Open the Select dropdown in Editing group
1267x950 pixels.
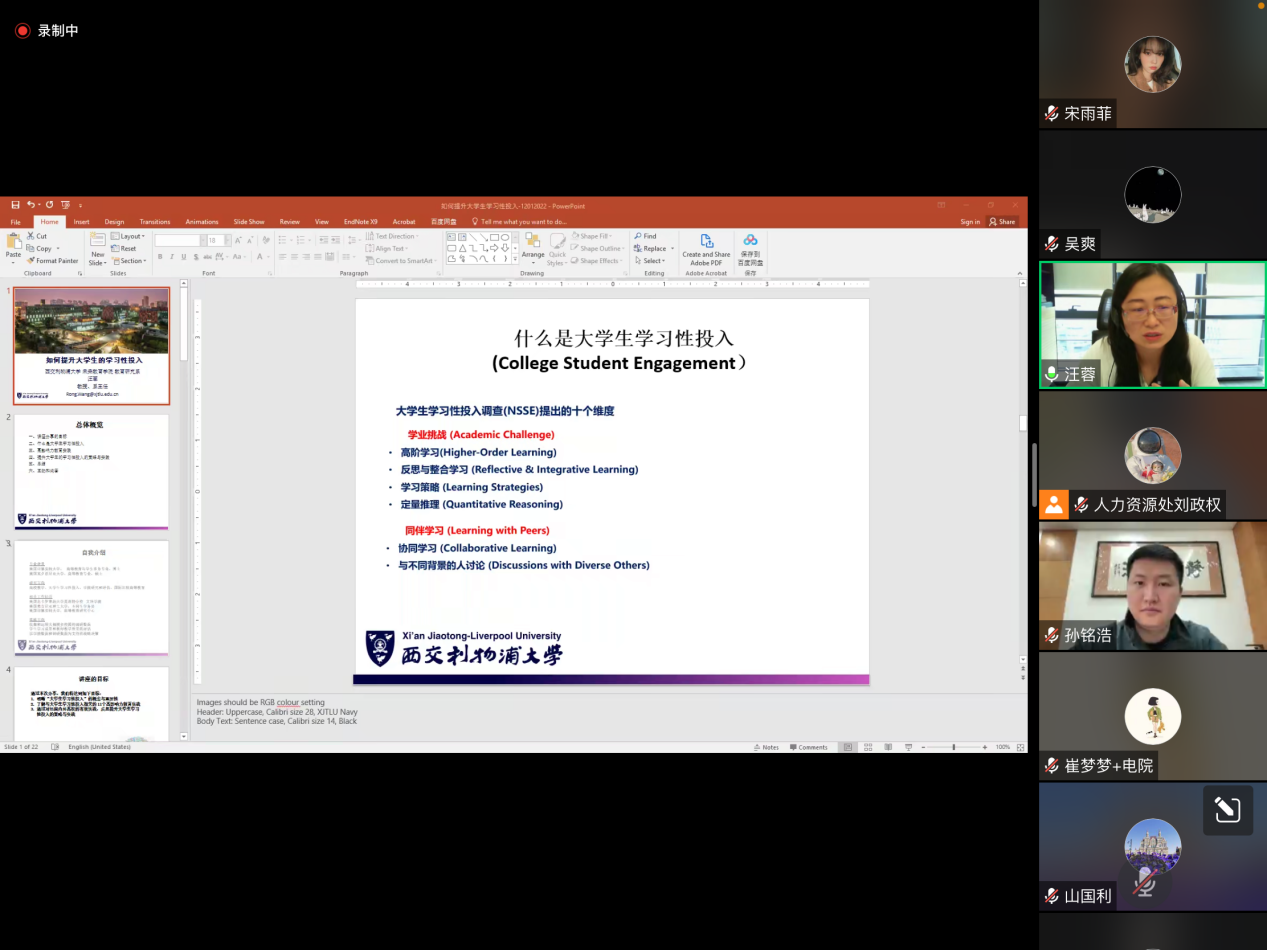tap(653, 261)
